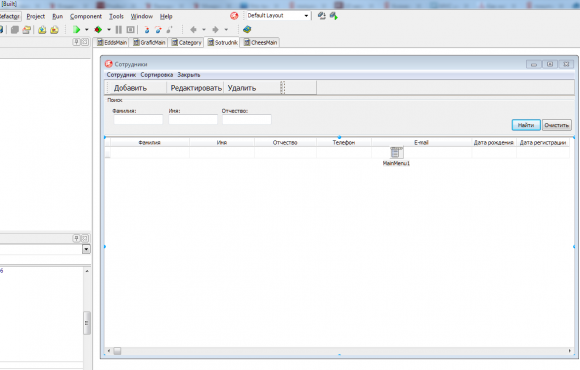Click the Save Desktop layout icon

pos(322,16)
